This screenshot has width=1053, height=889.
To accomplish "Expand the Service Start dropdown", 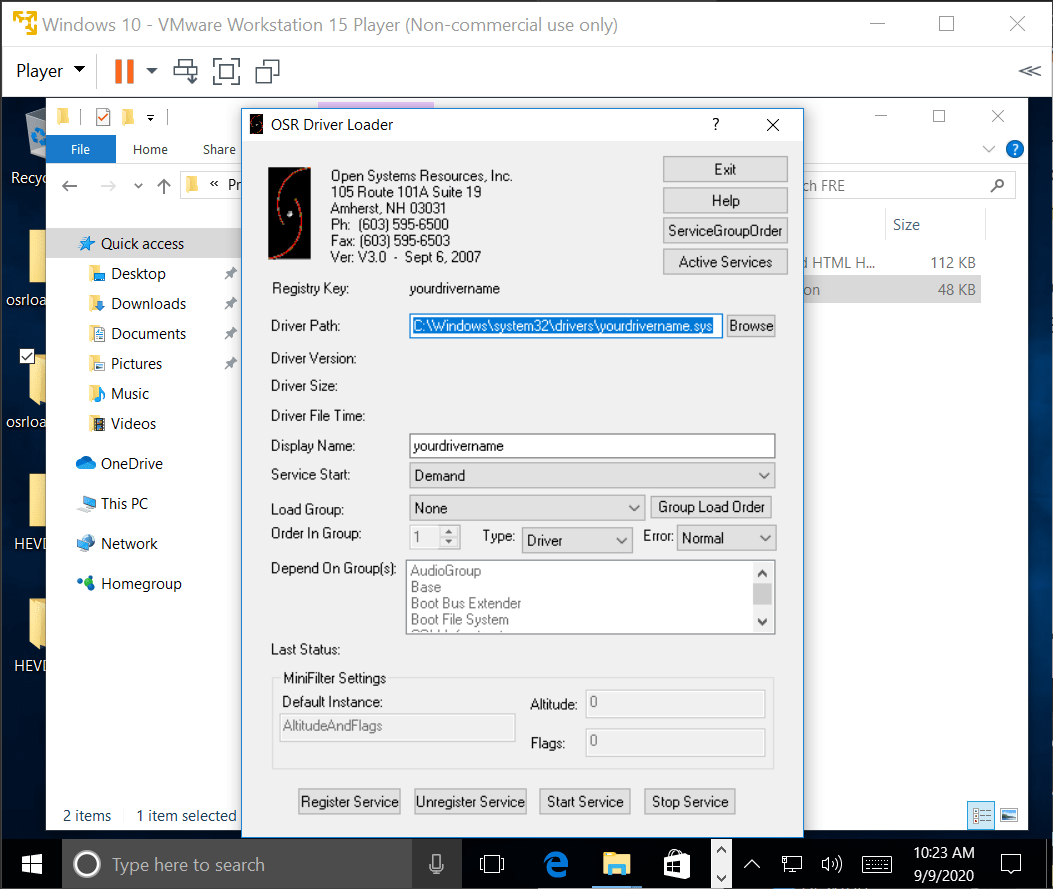I will coord(592,475).
